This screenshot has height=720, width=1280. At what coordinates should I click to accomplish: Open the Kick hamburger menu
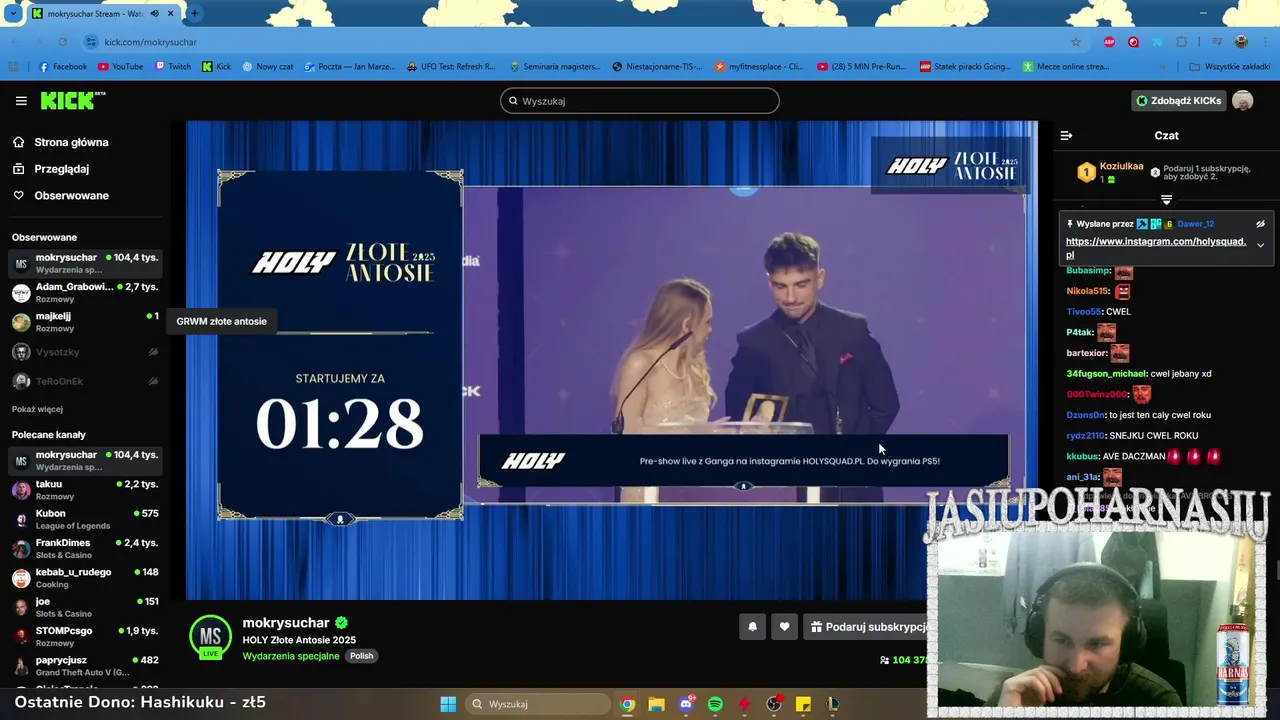pyautogui.click(x=21, y=101)
